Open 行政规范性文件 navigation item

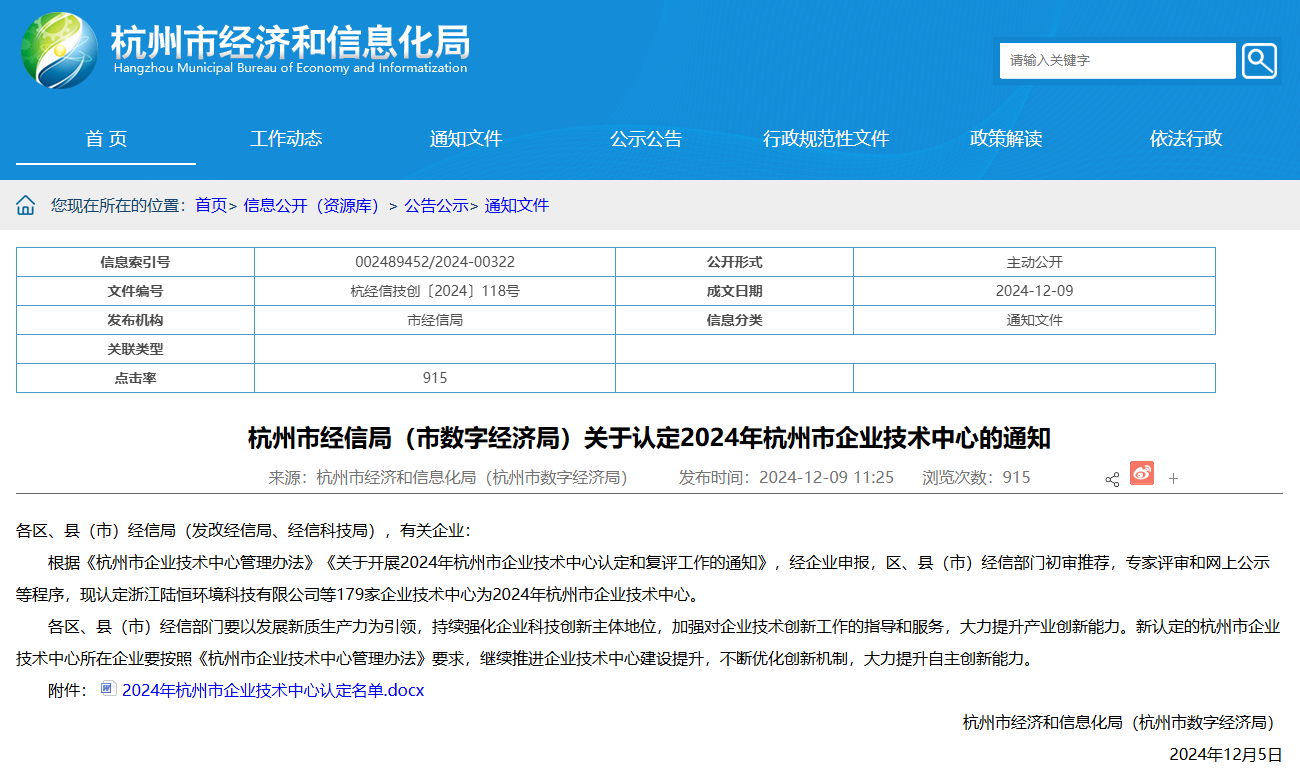click(x=826, y=139)
